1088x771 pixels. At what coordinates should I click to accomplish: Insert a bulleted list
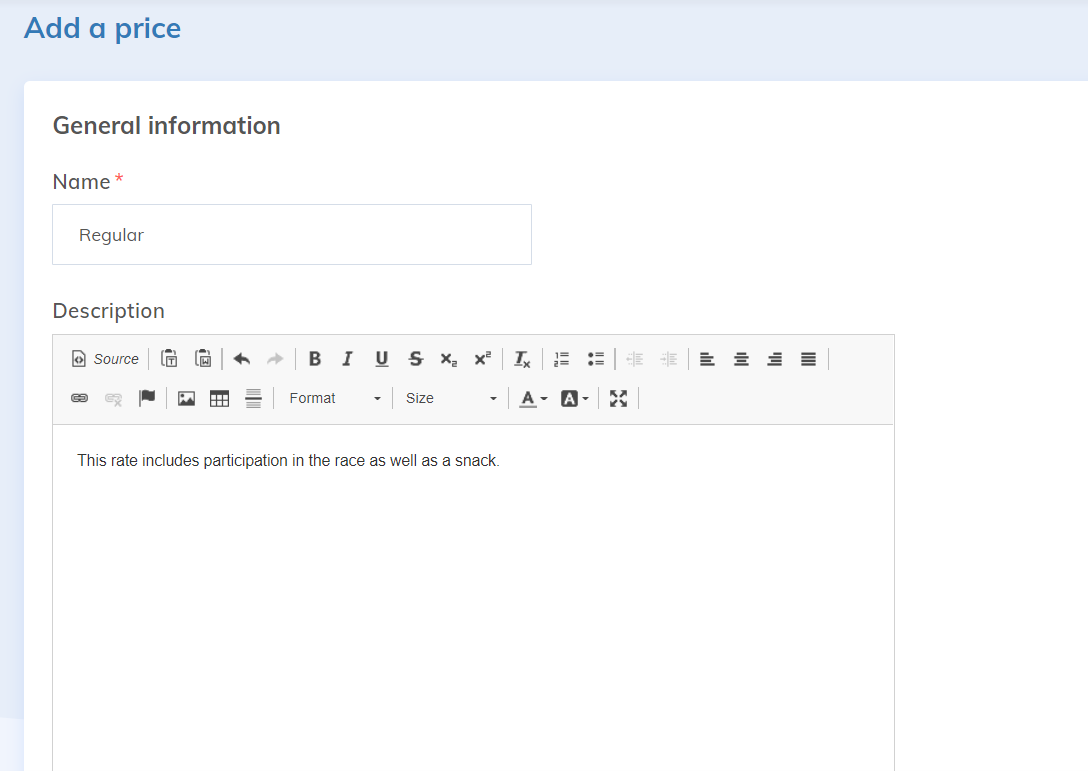pyautogui.click(x=596, y=359)
